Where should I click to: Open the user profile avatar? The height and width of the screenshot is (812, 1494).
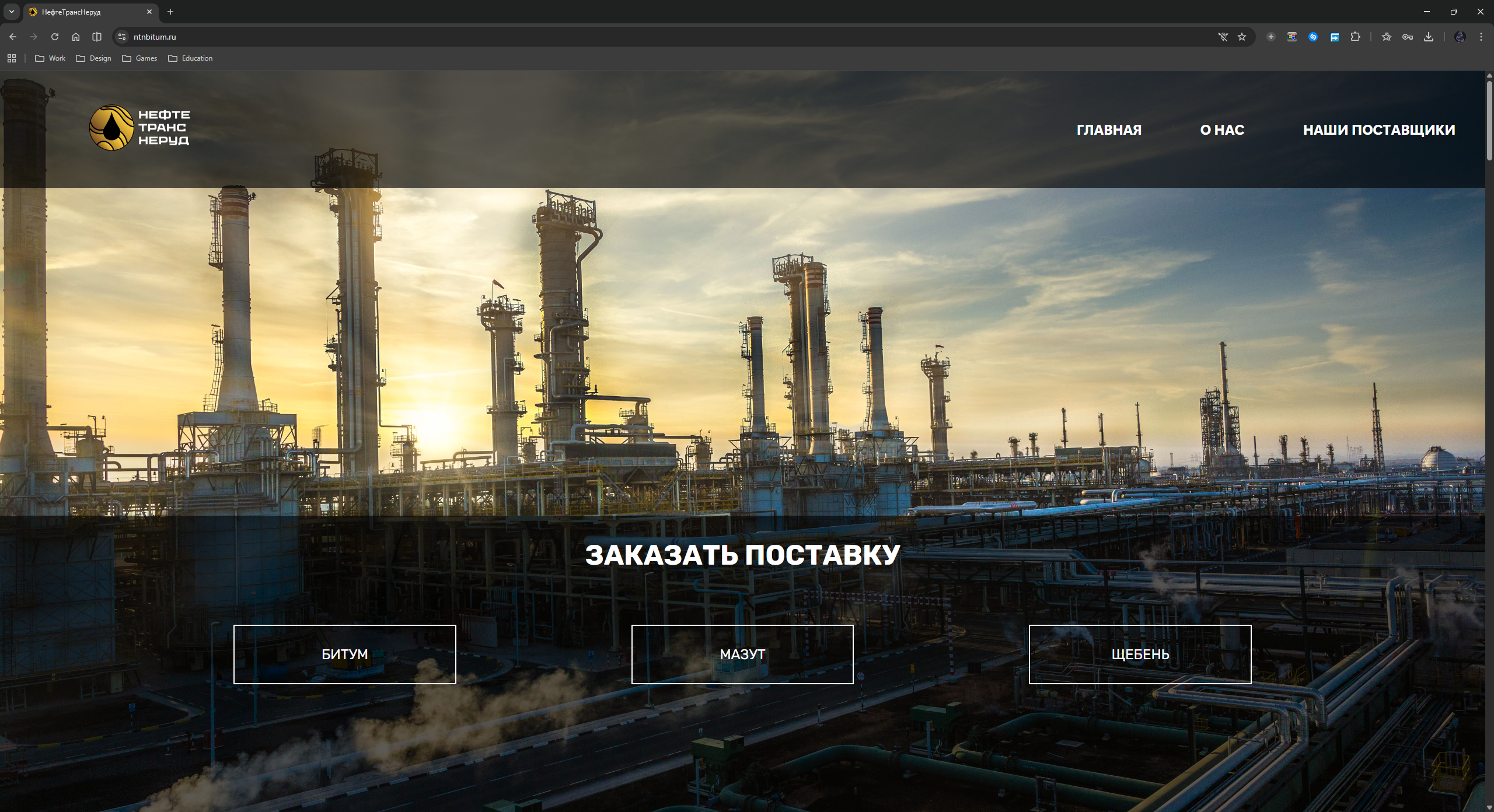click(x=1460, y=37)
